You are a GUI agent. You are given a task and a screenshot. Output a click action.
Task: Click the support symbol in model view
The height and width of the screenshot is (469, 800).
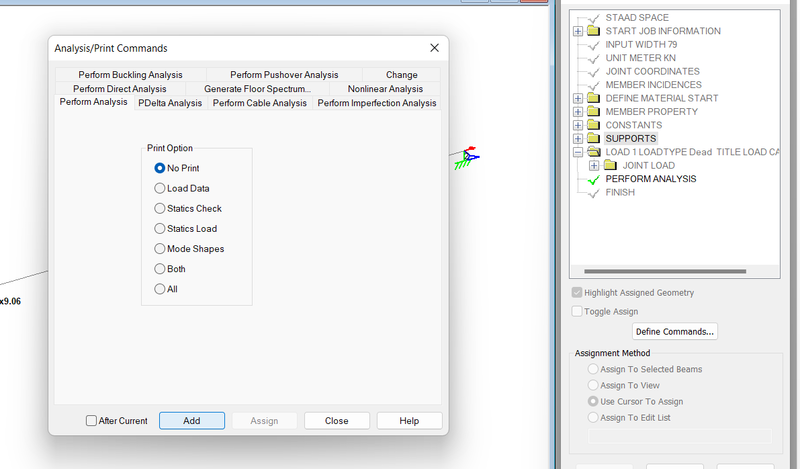(466, 158)
